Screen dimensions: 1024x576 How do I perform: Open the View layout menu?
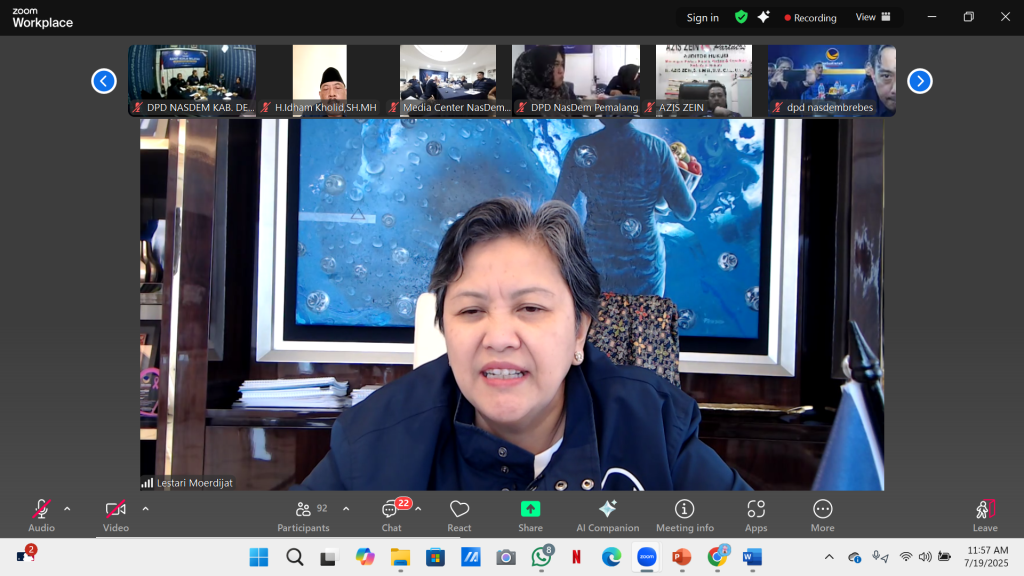coord(872,17)
